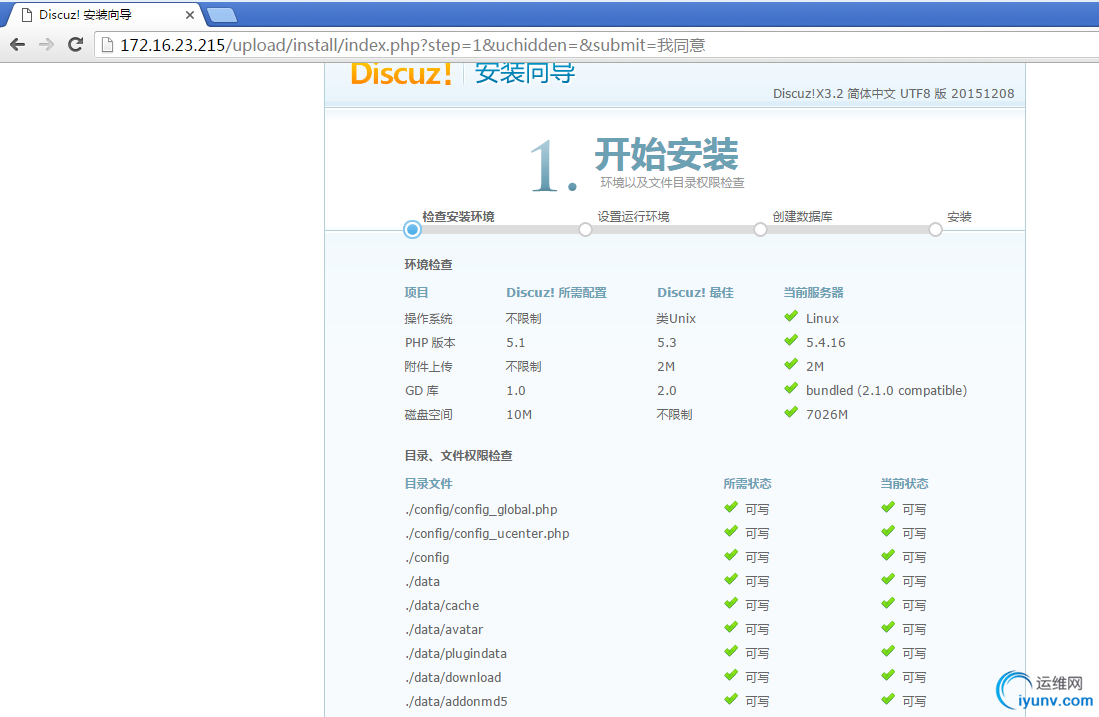
Task: Click the ./data/addonmd5 path
Action: tap(456, 701)
